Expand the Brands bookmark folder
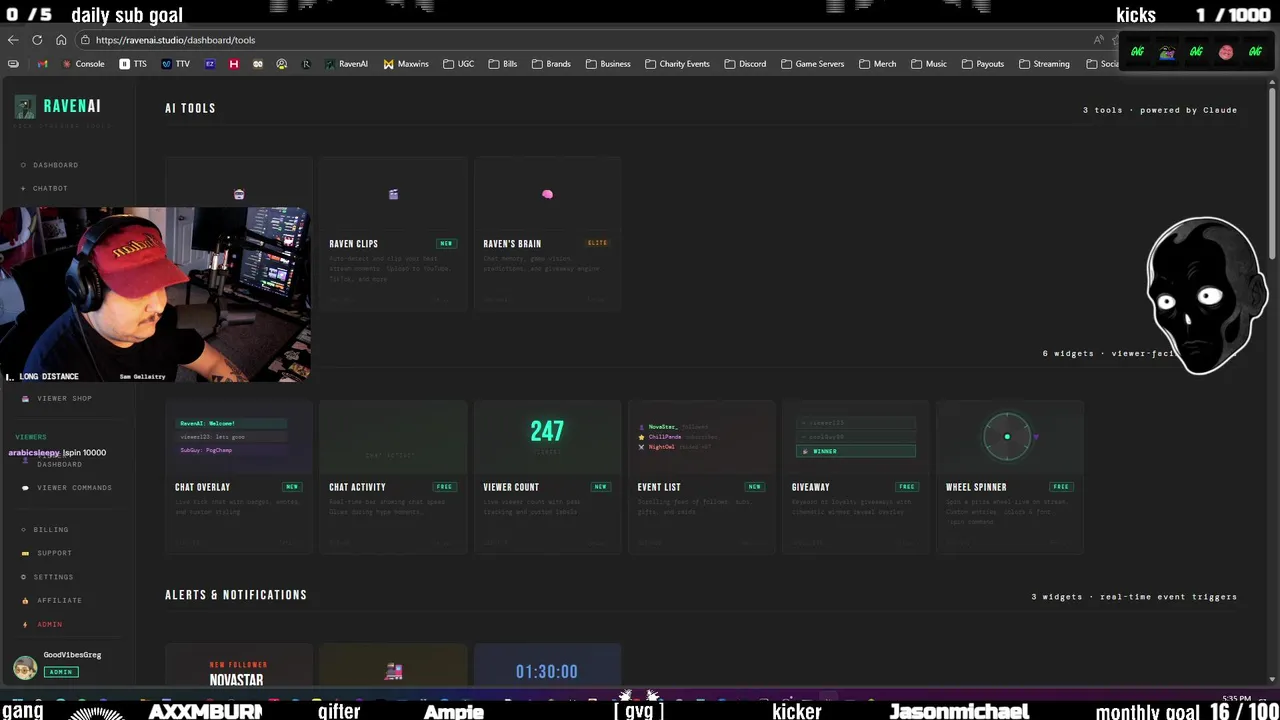 [x=551, y=64]
